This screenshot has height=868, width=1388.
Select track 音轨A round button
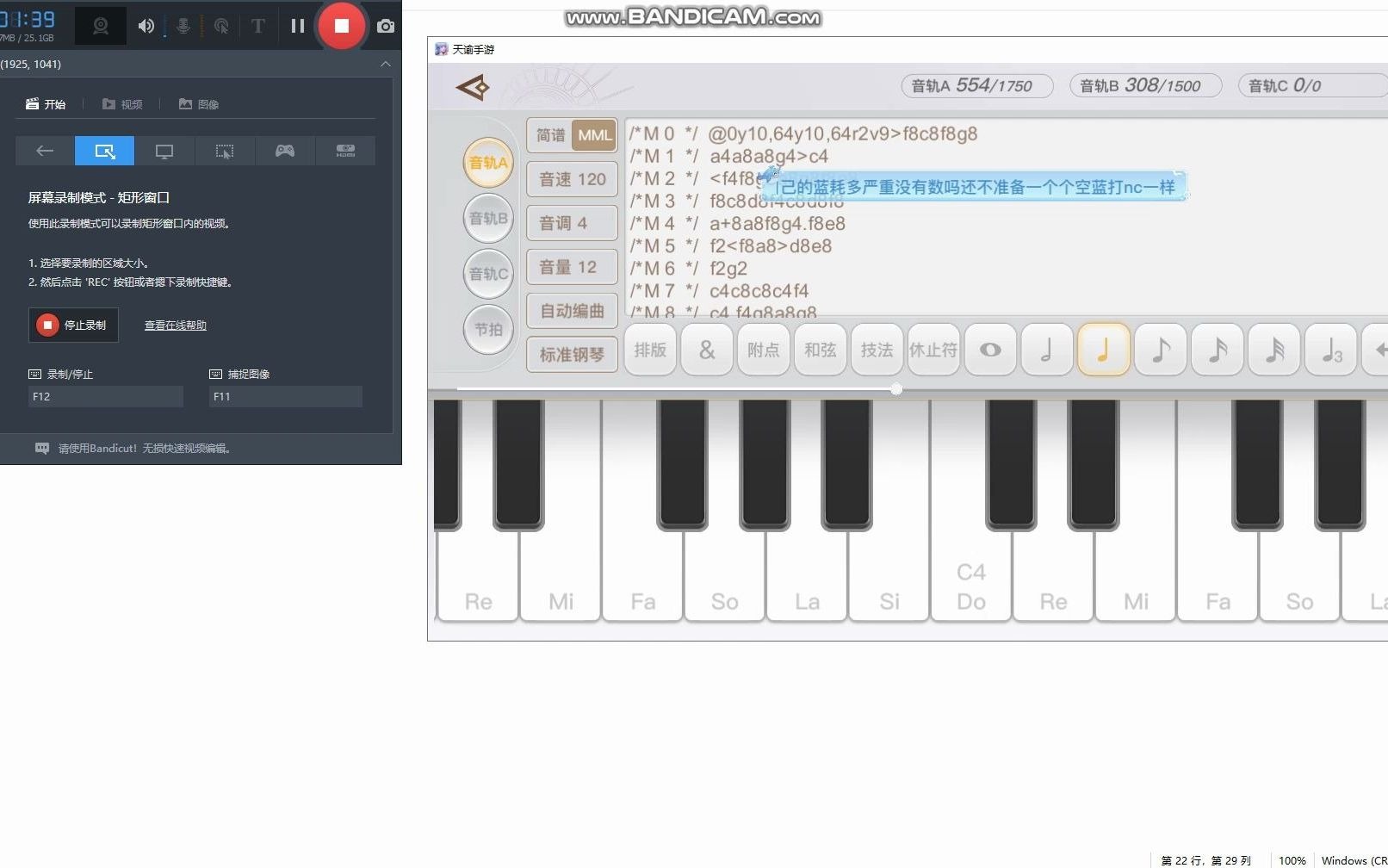pyautogui.click(x=488, y=163)
